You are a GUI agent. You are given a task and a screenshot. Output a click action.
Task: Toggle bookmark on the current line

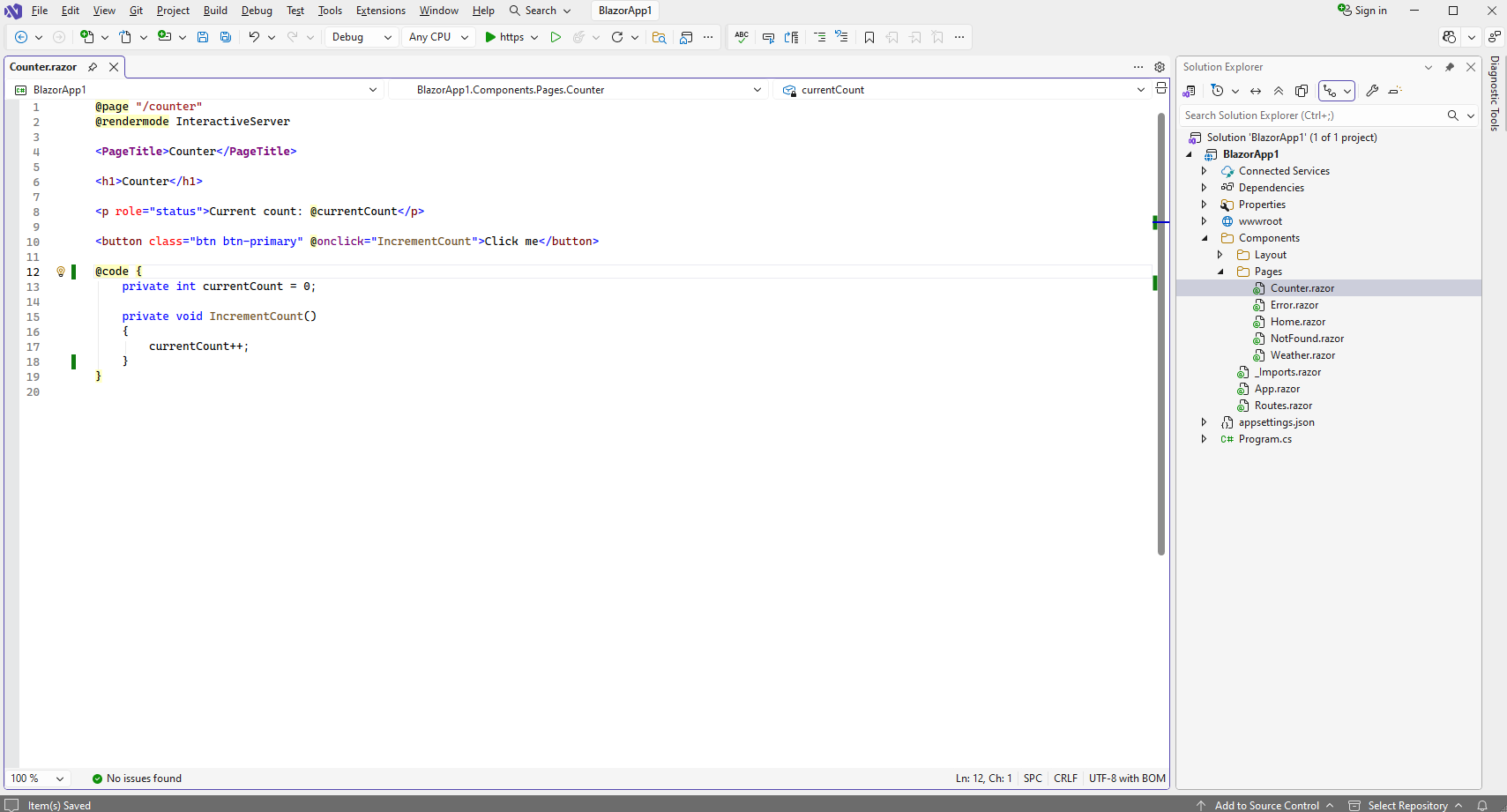click(869, 37)
